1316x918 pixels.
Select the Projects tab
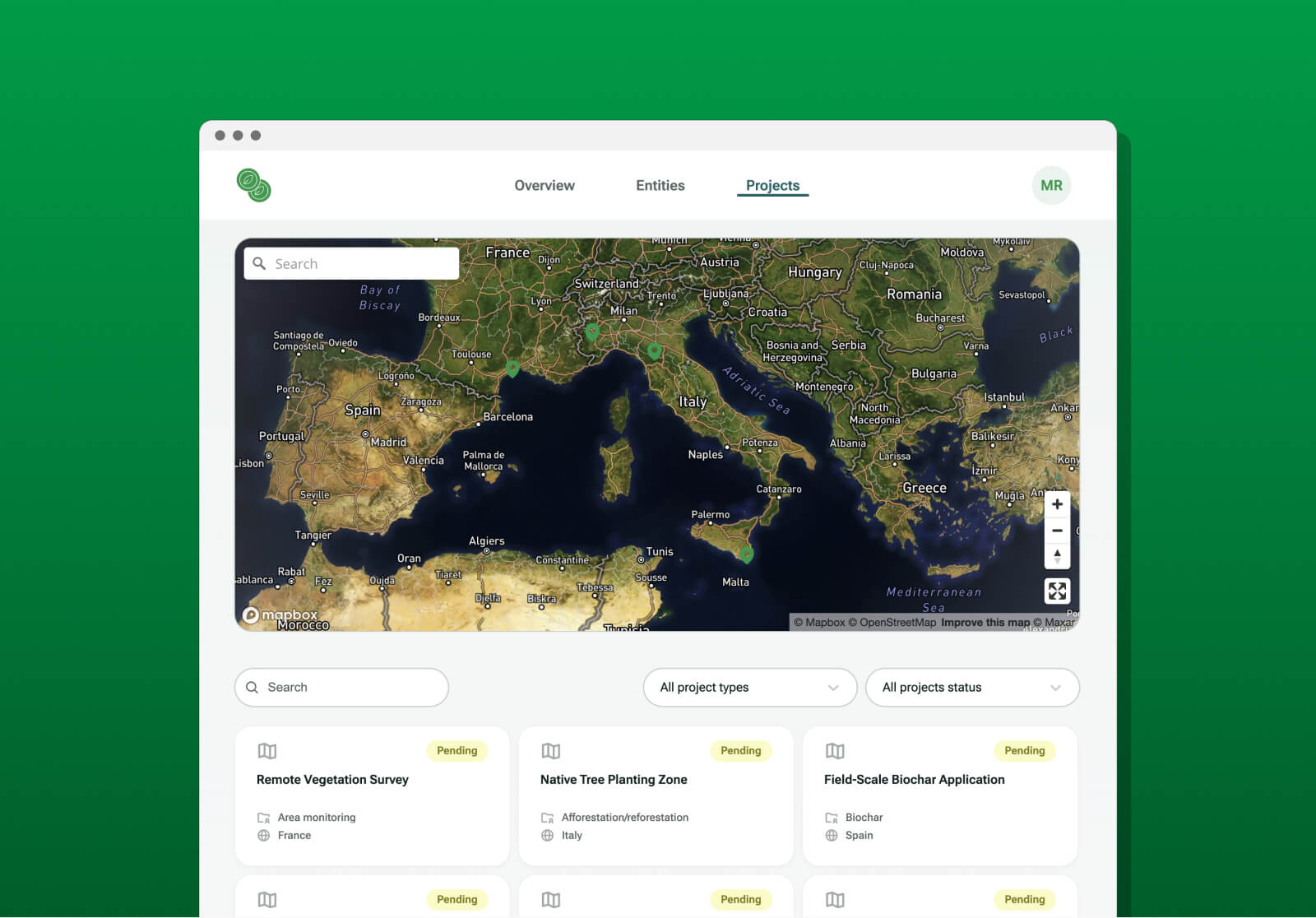[x=772, y=186]
